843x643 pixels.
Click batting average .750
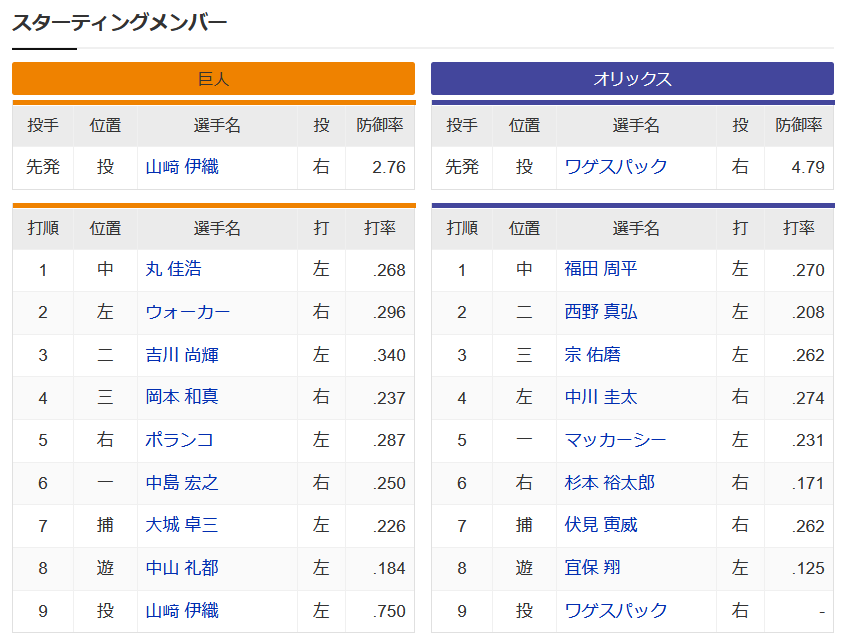pyautogui.click(x=389, y=611)
